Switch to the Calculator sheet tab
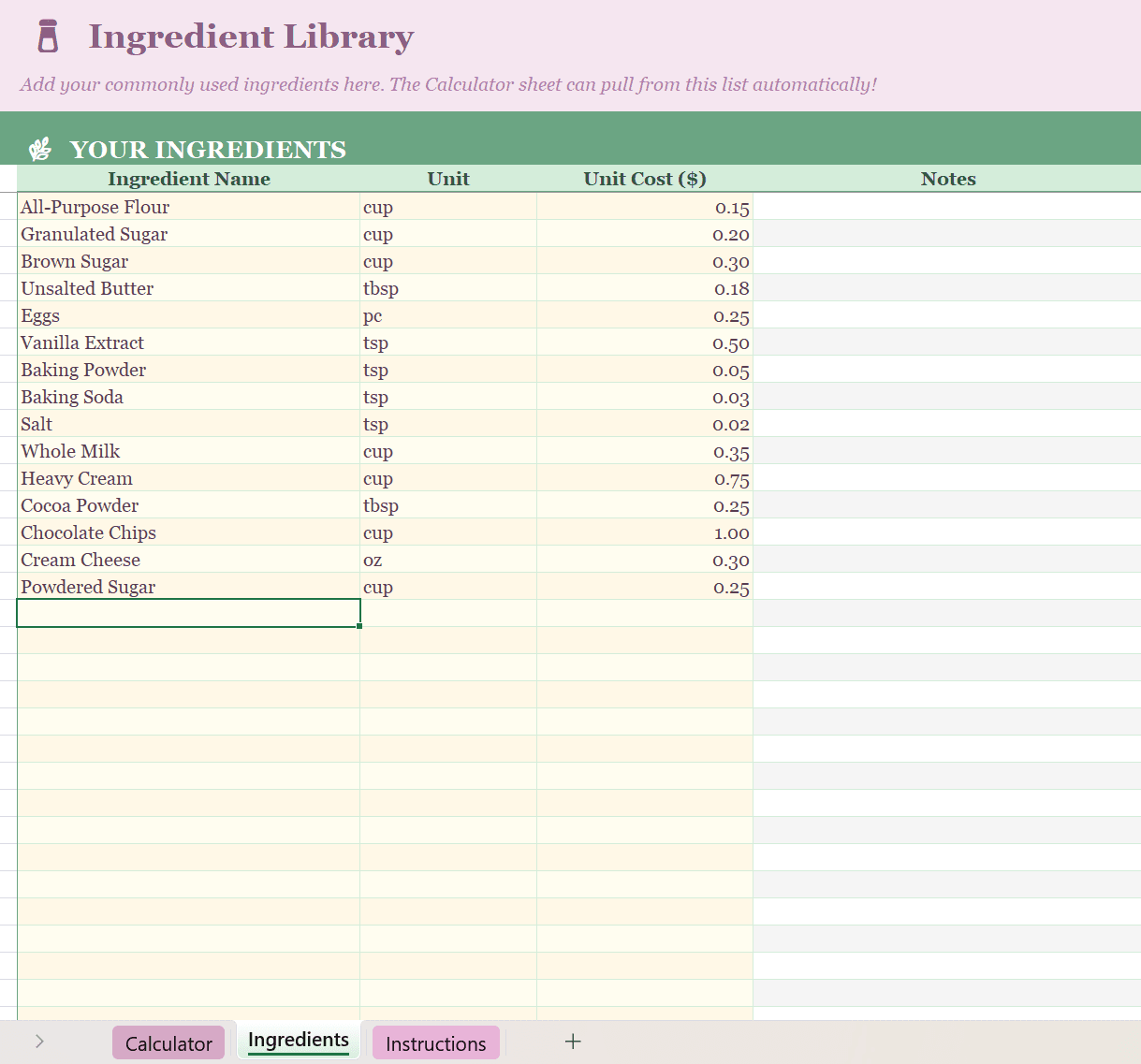The height and width of the screenshot is (1064, 1141). coord(168,1043)
